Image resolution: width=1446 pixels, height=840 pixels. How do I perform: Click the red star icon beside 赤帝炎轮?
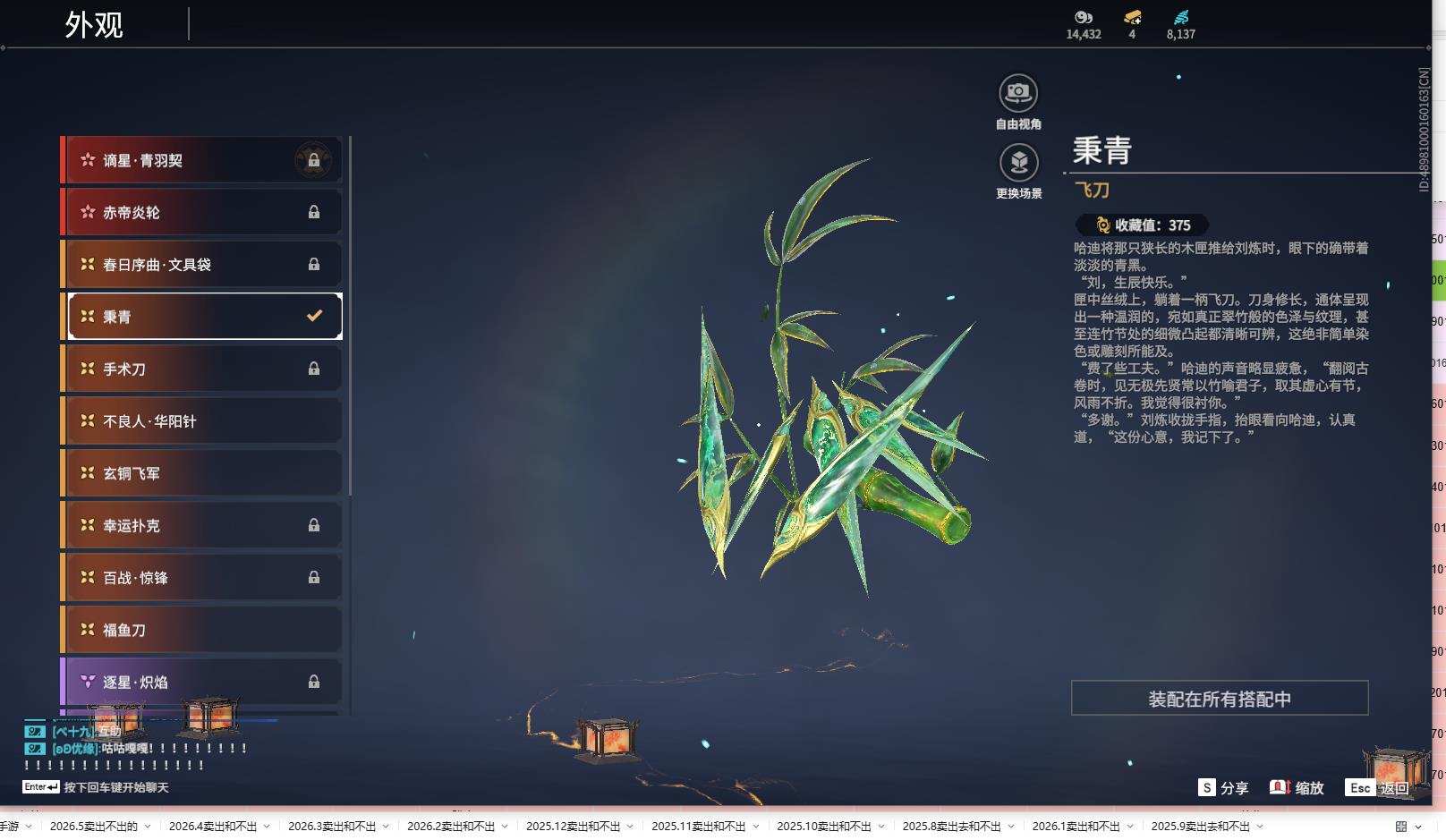tap(88, 212)
